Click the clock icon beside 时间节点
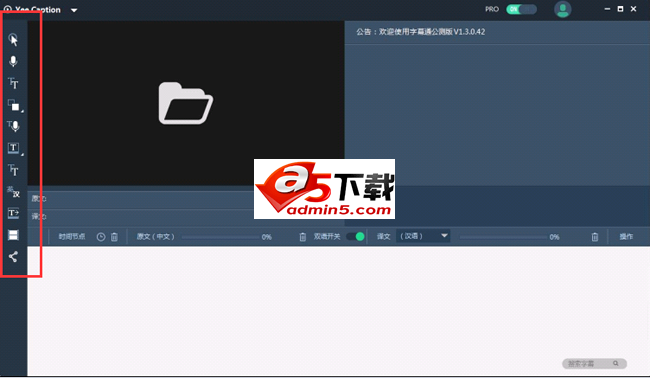 coord(101,237)
